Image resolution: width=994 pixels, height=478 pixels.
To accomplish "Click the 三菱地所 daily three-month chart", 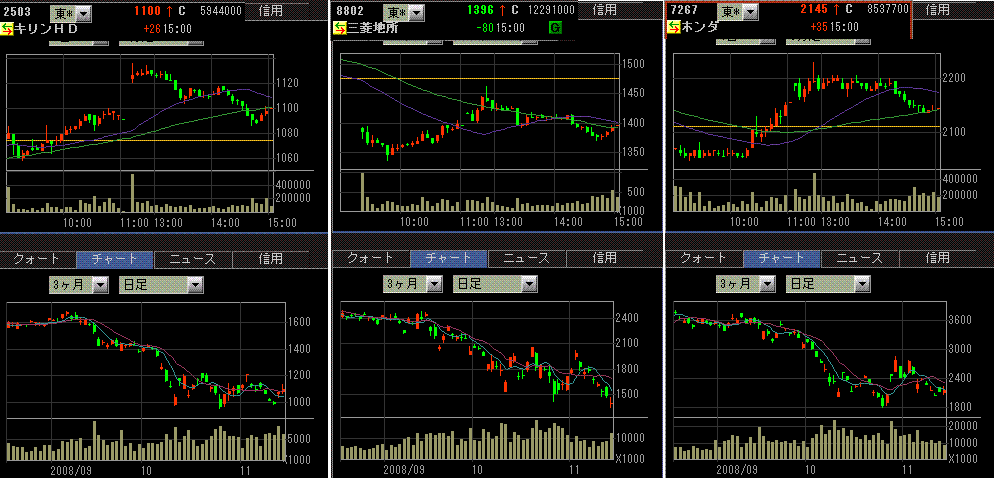I will point(477,359).
